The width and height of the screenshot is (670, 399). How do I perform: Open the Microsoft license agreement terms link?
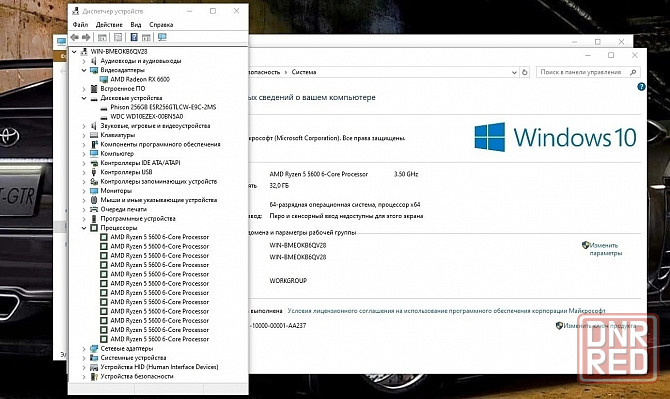447,311
